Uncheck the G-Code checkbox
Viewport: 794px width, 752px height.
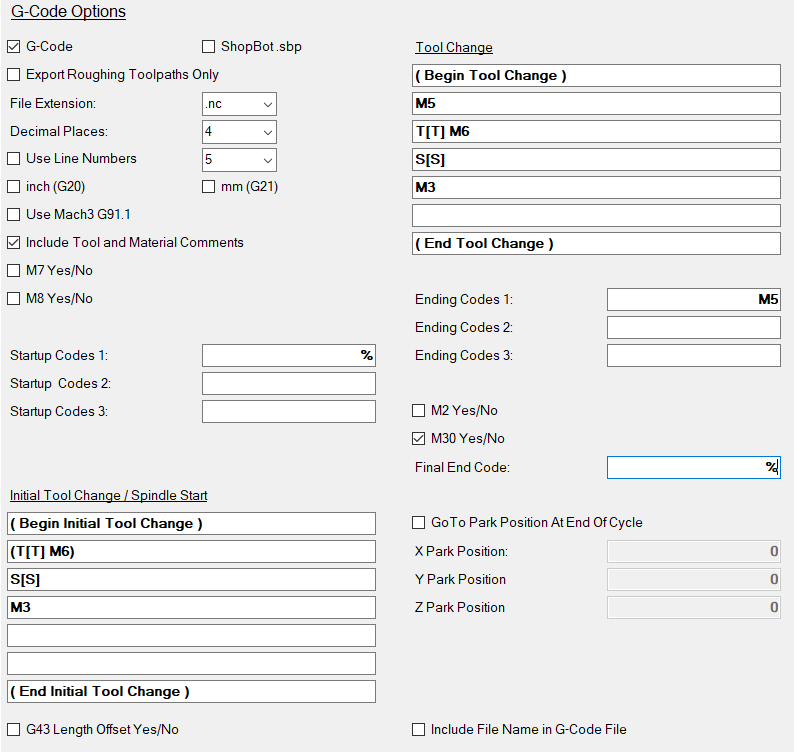14,46
